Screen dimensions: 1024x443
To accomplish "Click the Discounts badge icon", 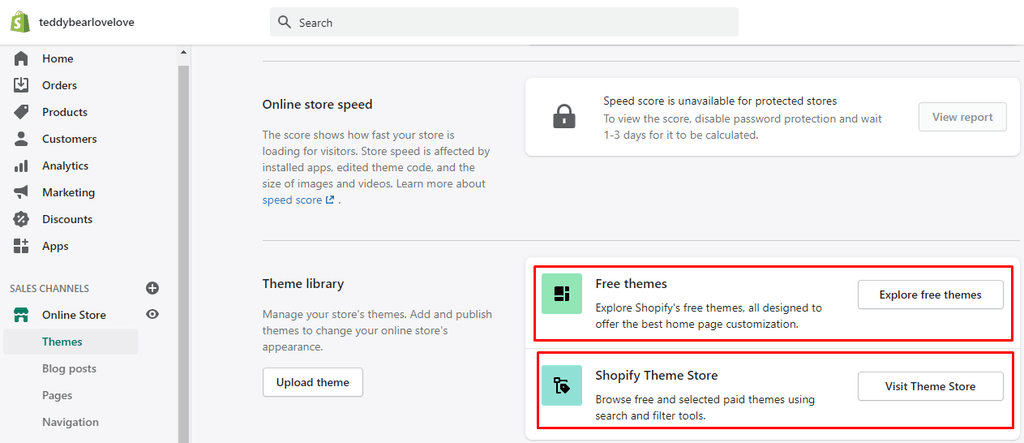I will click(21, 220).
